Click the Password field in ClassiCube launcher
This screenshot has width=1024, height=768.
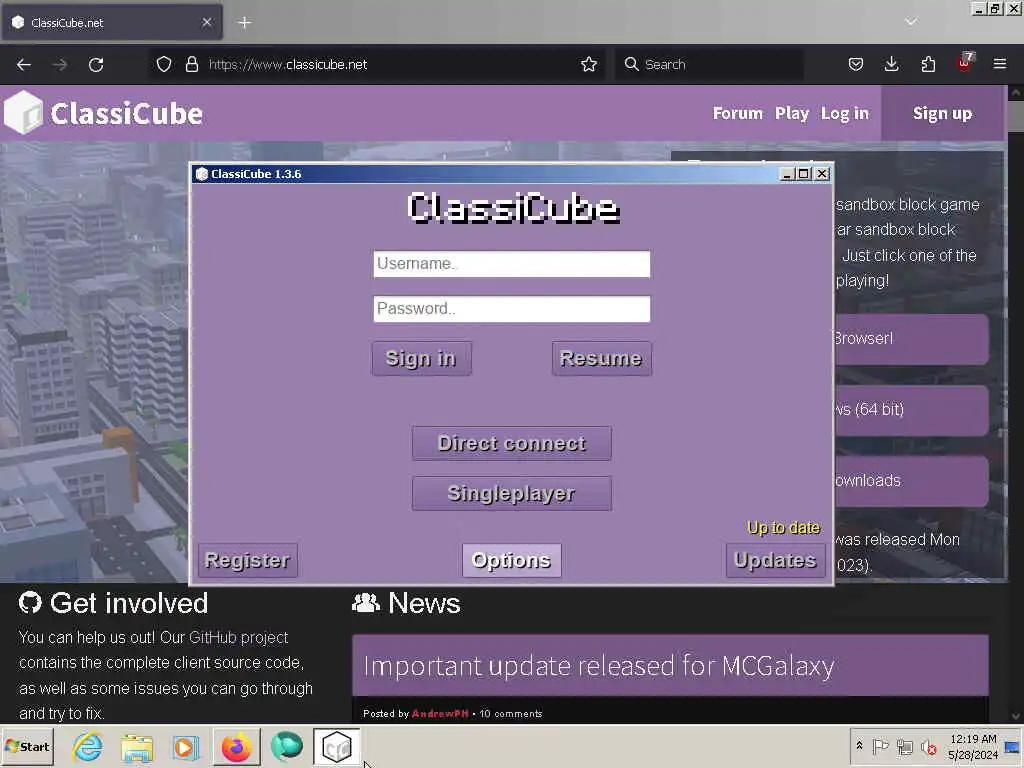(511, 309)
